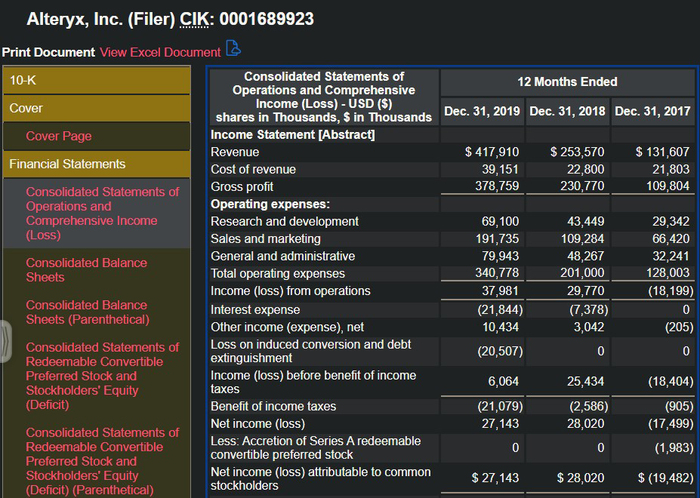700x498 pixels.
Task: Open Stockholders' Equity (Deficit) statement without Parenthetical
Action: click(102, 376)
